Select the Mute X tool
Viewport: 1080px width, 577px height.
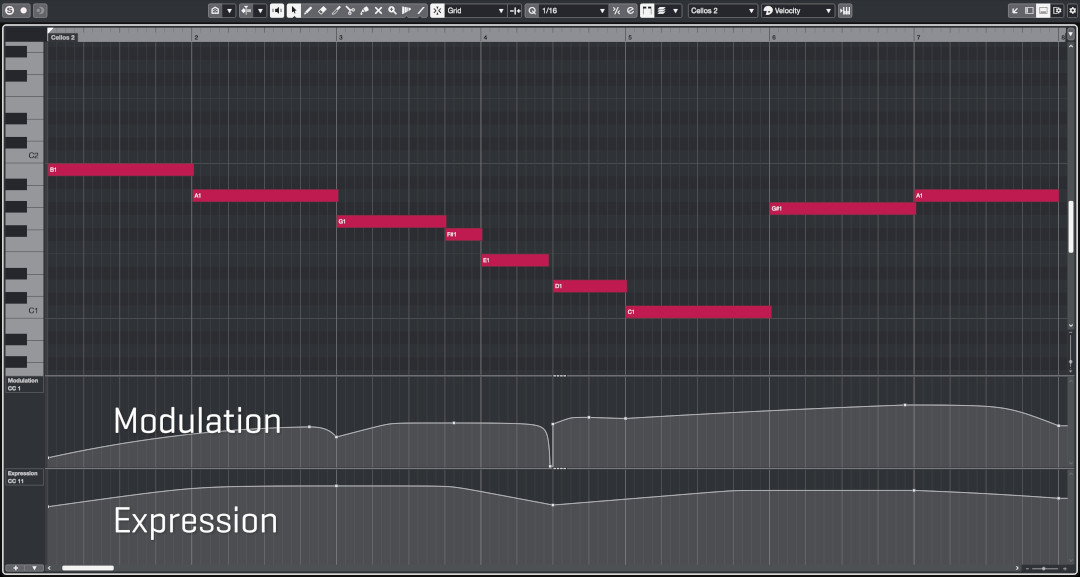[378, 11]
